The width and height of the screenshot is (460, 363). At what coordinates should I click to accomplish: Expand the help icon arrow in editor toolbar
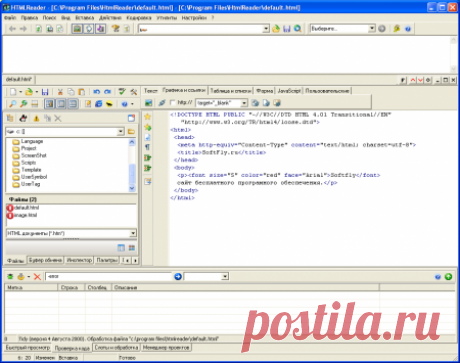132,104
